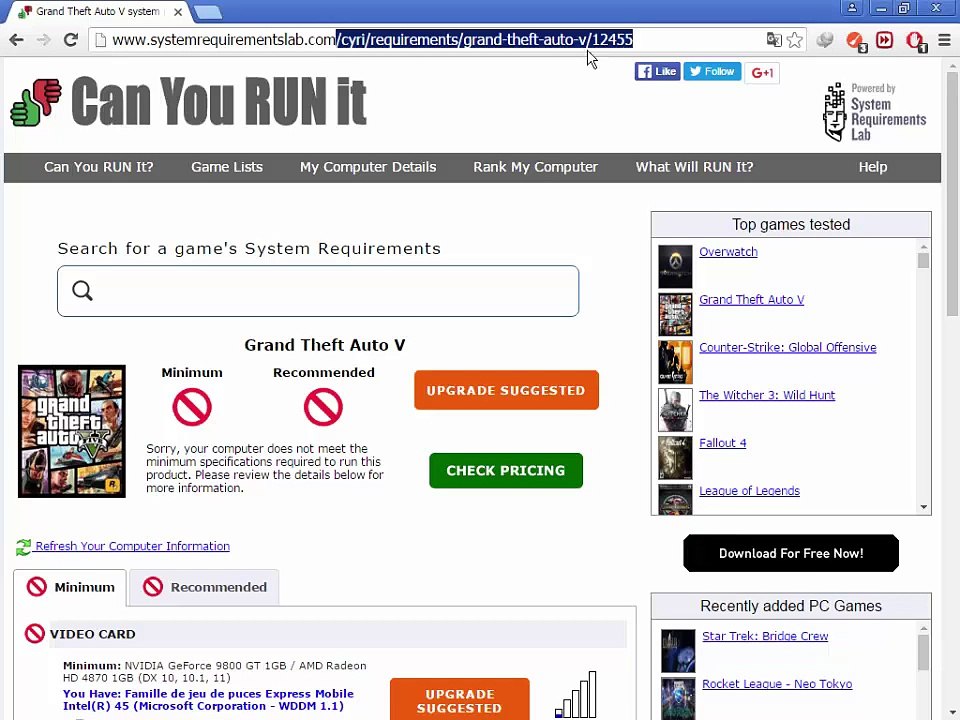Open The Witcher 3: Wild Hunt link
Viewport: 960px width, 720px height.
[x=767, y=396]
